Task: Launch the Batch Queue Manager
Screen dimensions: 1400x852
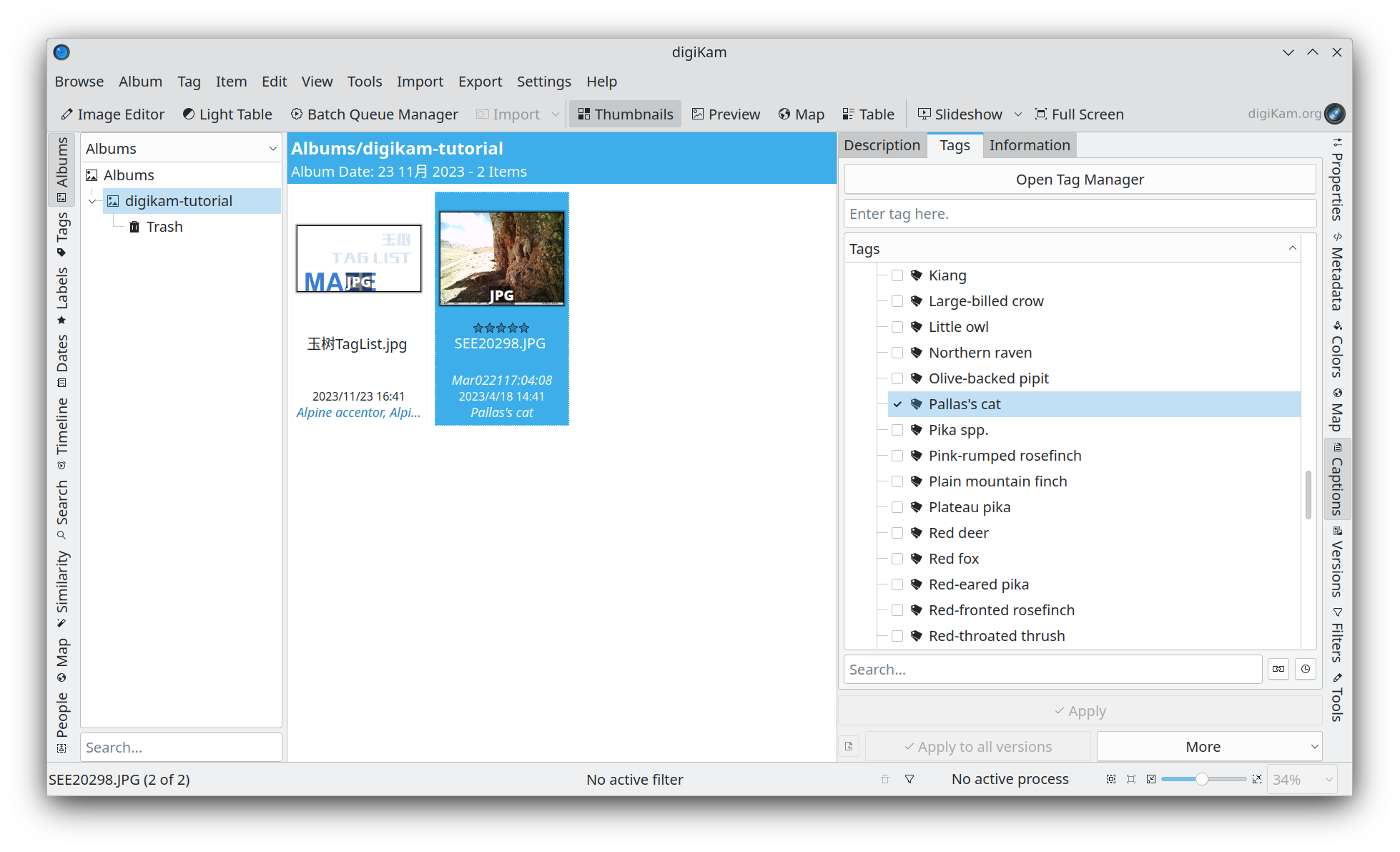Action: [x=374, y=114]
